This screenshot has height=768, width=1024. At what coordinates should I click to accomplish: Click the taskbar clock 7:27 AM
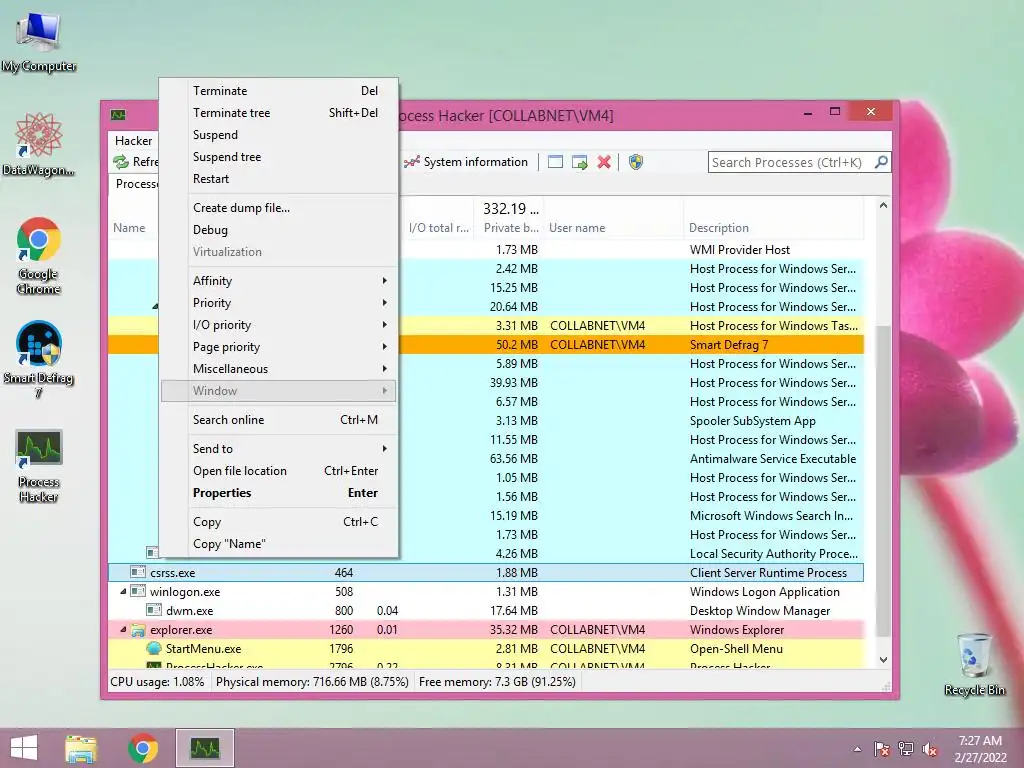980,741
